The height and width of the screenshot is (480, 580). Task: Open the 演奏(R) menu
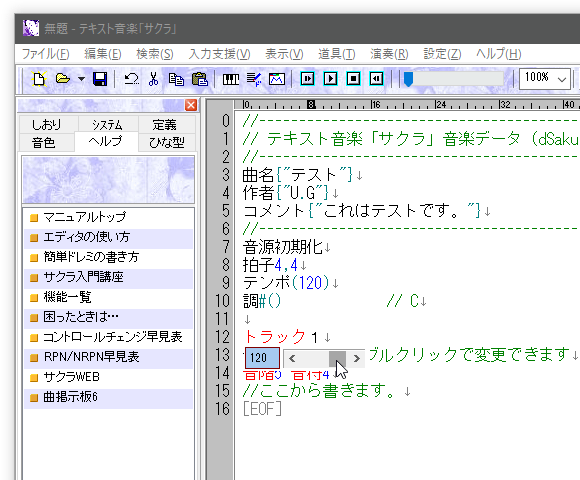[389, 54]
